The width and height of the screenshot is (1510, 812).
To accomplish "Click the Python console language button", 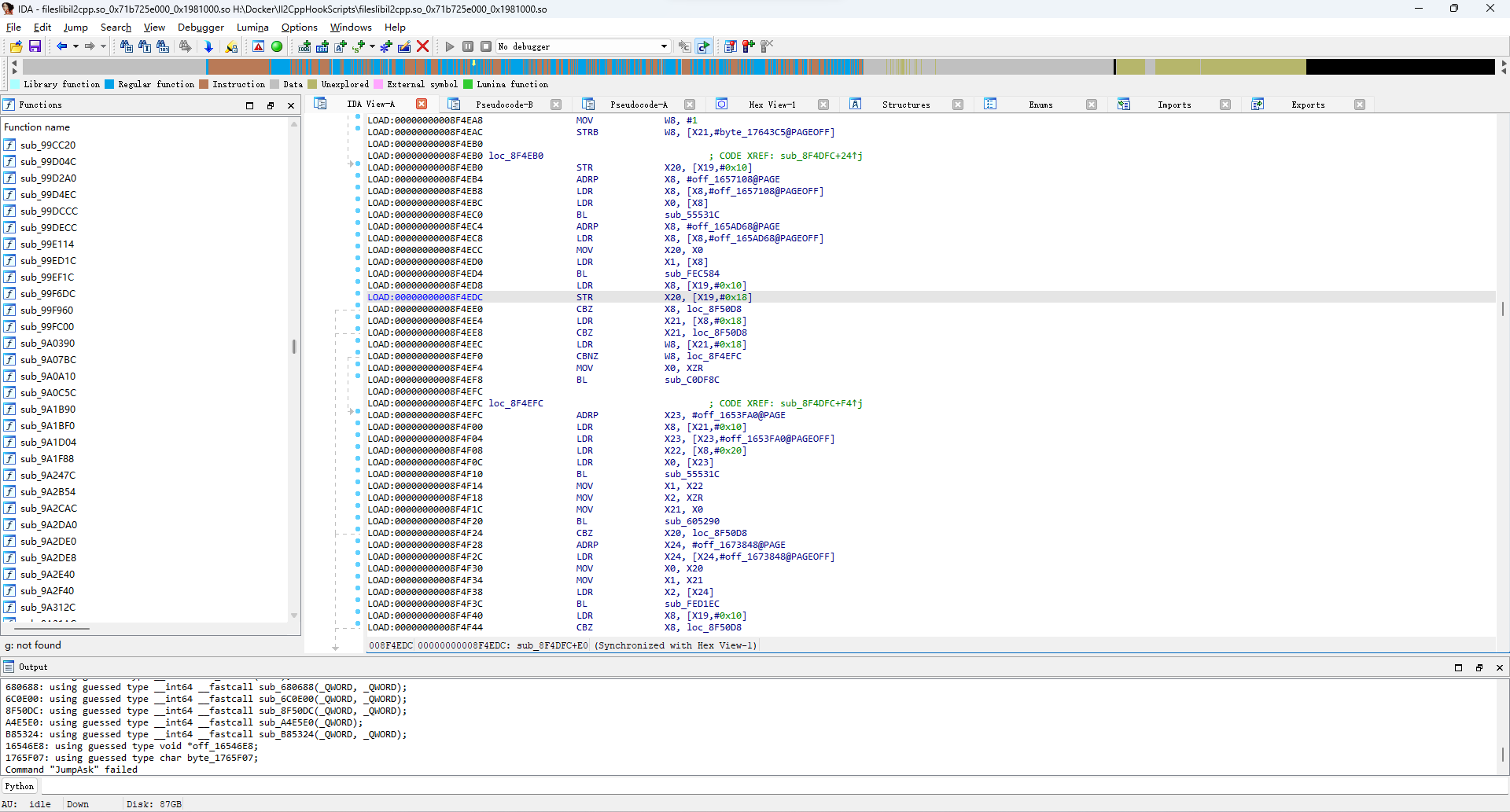I will point(20,786).
